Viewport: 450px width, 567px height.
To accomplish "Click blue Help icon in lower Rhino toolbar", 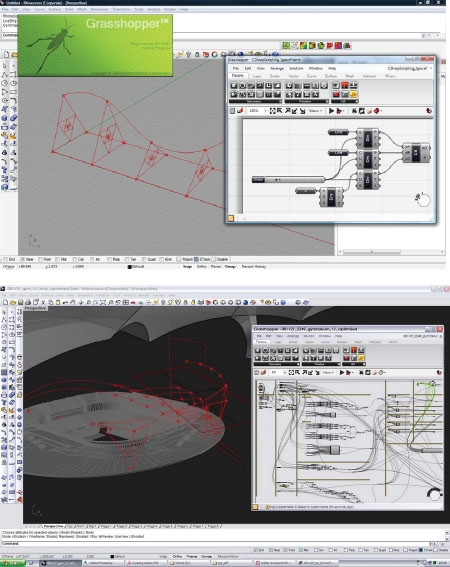I will pyautogui.click(x=283, y=302).
